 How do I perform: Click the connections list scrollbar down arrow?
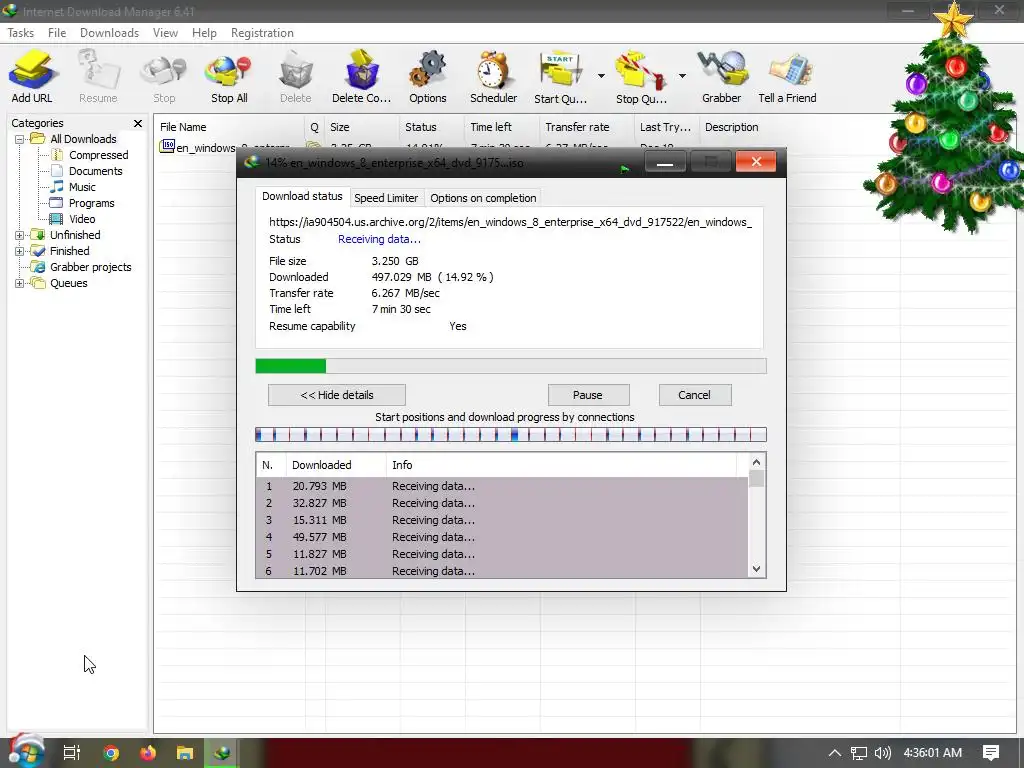[x=756, y=569]
